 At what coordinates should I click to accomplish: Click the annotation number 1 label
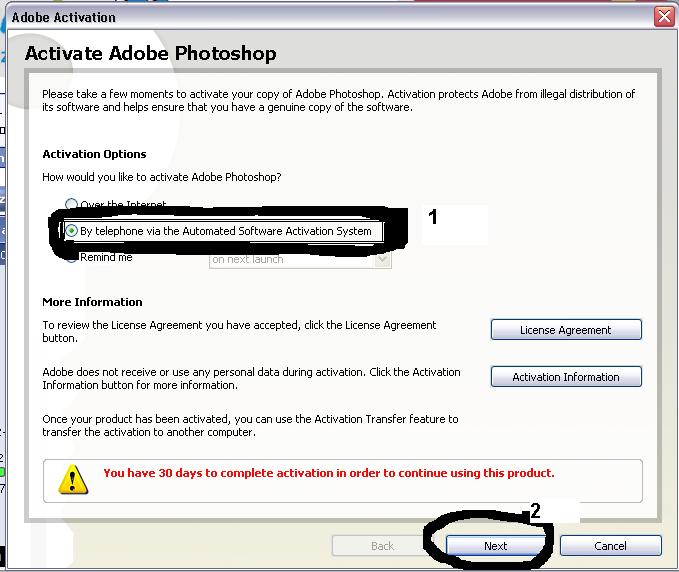pos(433,216)
